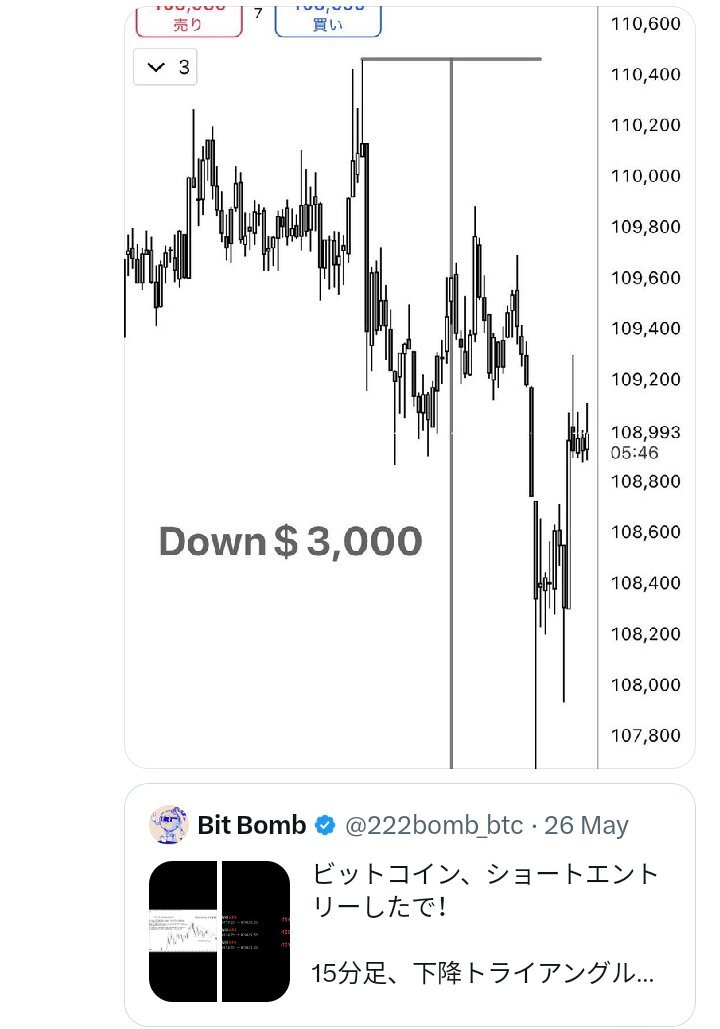Click the current price label 108,993
Image resolution: width=720 pixels, height=1029 pixels.
(646, 432)
